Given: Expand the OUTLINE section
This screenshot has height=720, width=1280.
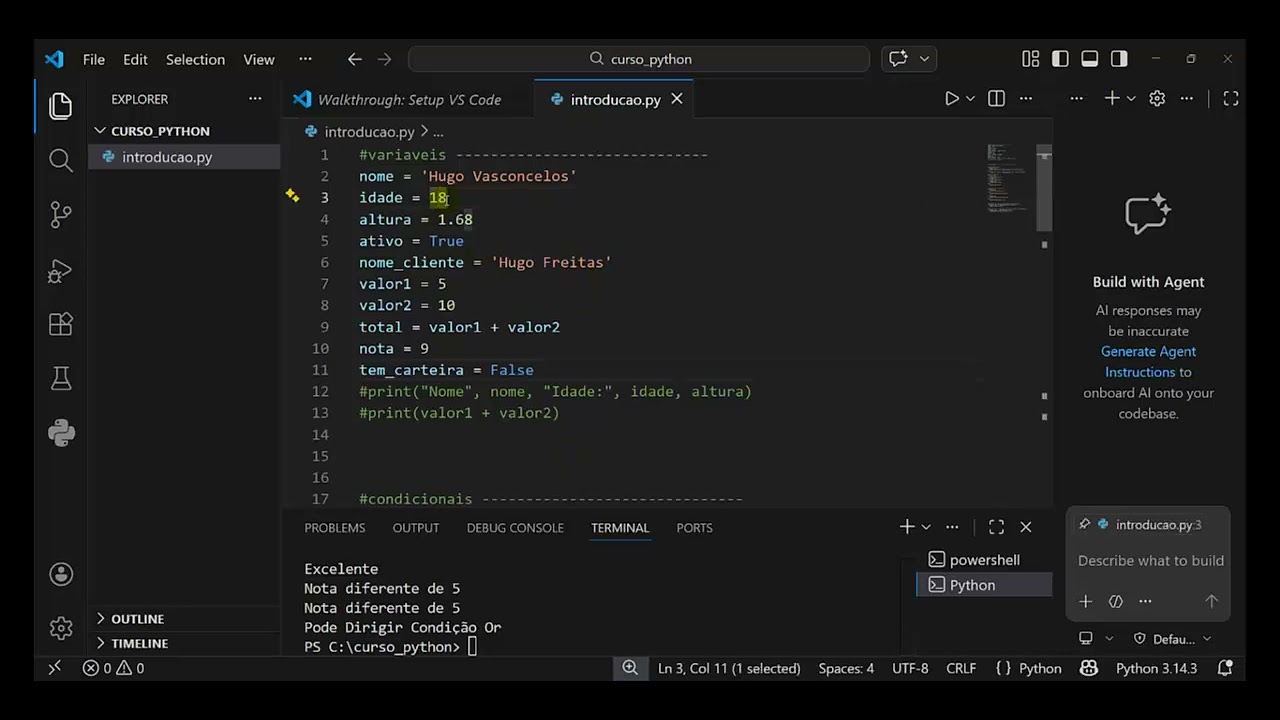Looking at the screenshot, I should point(137,619).
